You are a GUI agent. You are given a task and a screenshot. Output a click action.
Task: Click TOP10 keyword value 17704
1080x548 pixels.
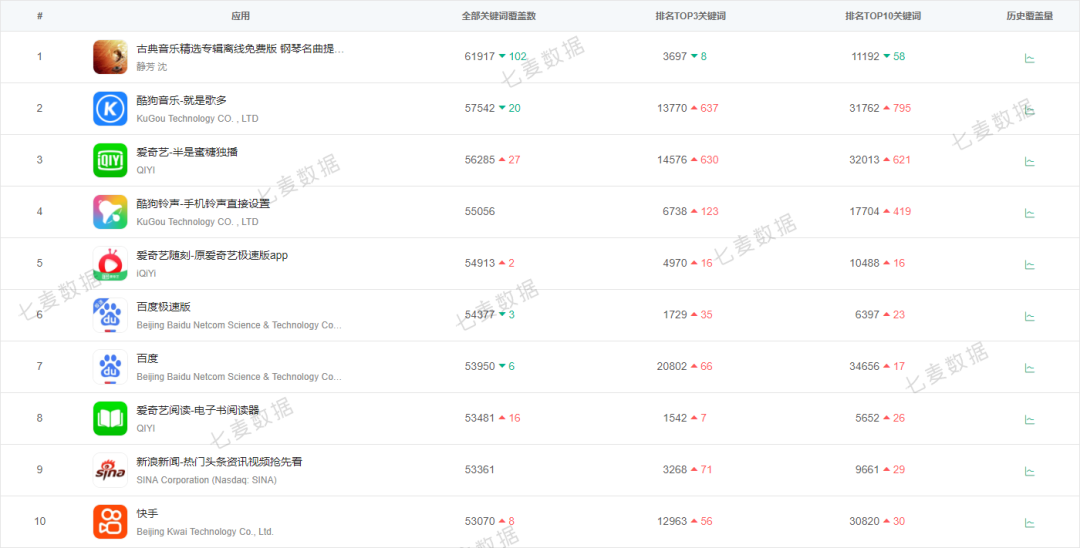click(x=864, y=211)
